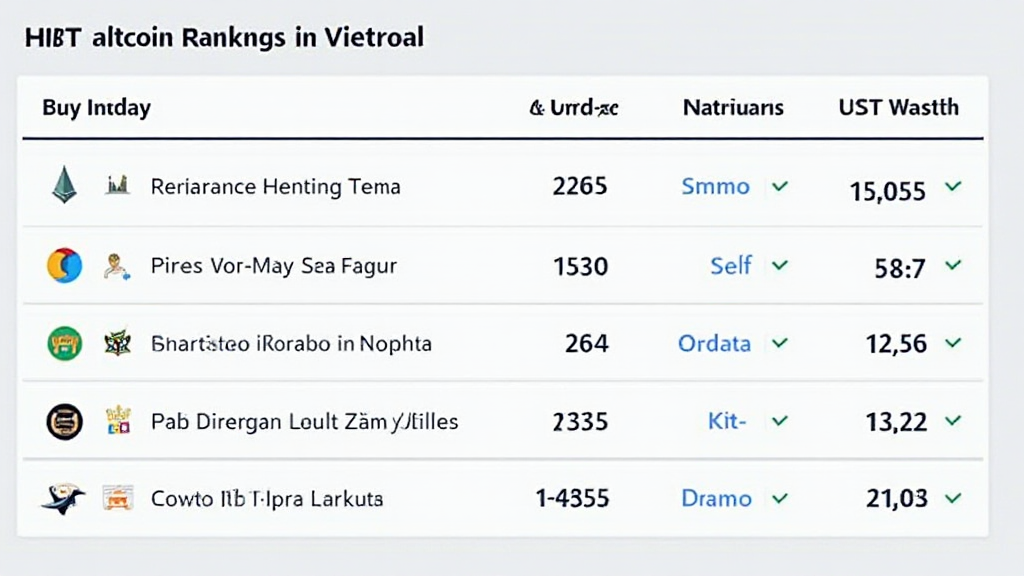Image resolution: width=1024 pixels, height=576 pixels.
Task: Click the bird-shaped coin icon in last row
Action: (63, 498)
